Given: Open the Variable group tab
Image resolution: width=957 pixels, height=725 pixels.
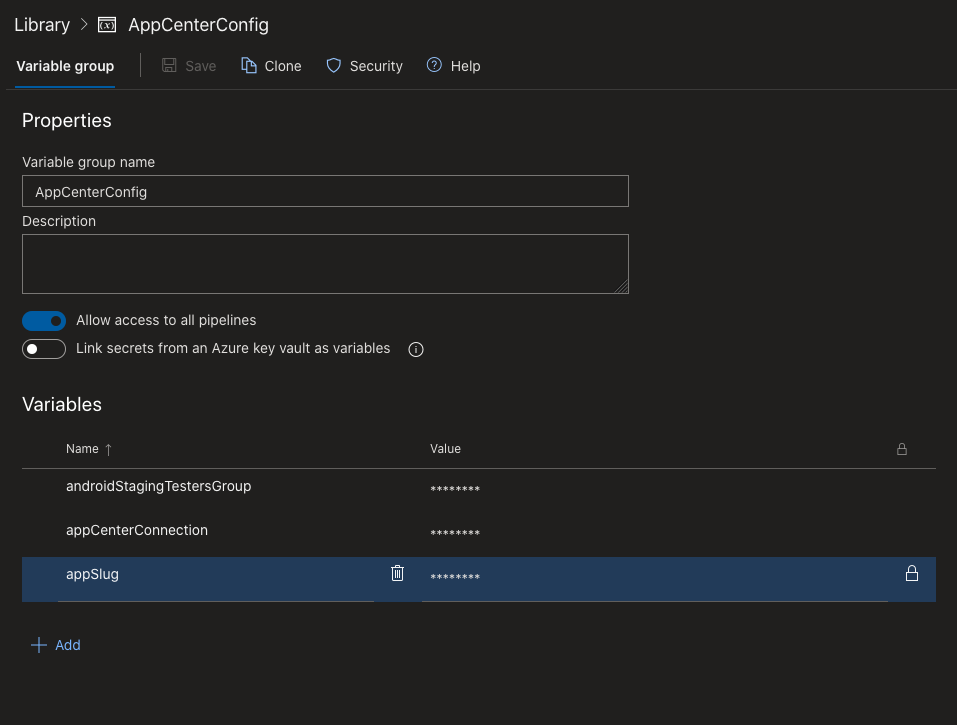Looking at the screenshot, I should (65, 66).
